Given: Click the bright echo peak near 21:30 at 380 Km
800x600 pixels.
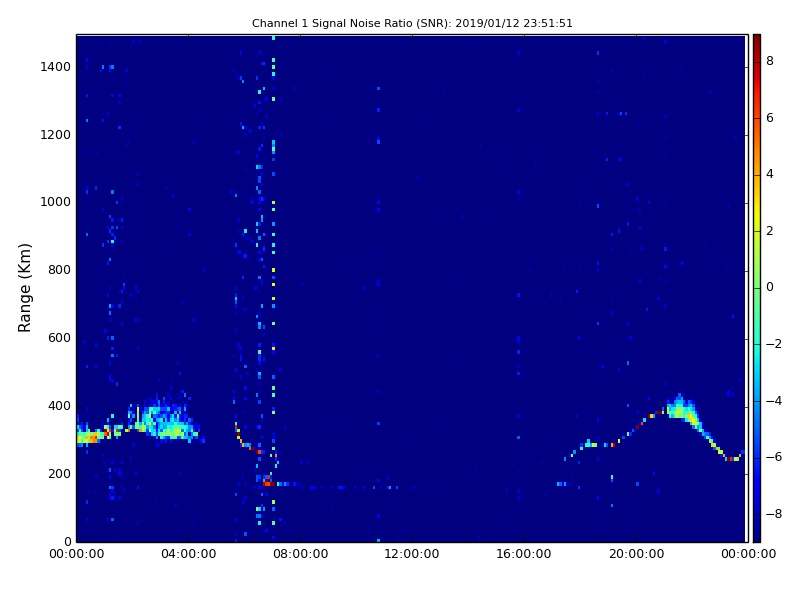Looking at the screenshot, I should click(680, 408).
